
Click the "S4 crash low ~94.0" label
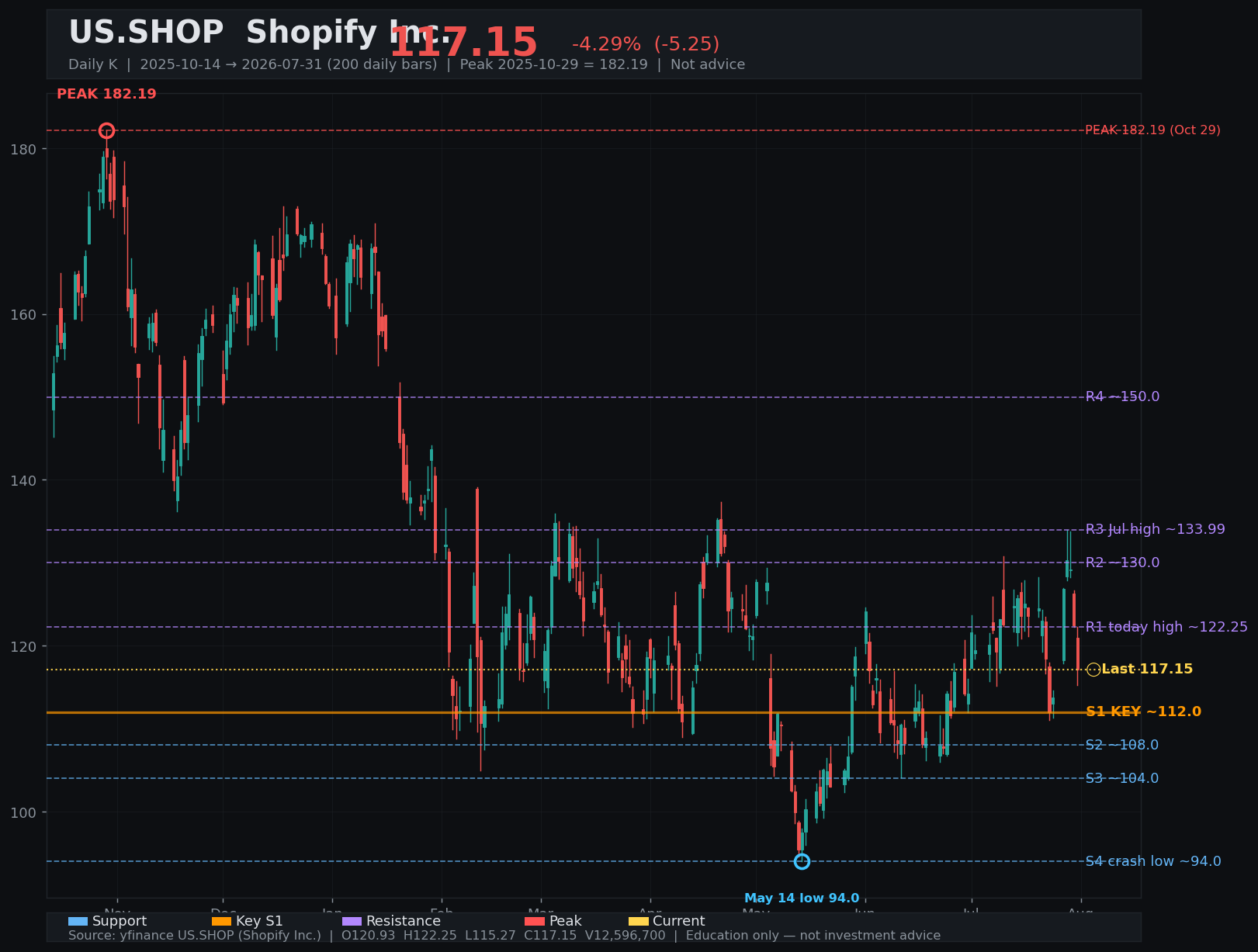[1152, 861]
